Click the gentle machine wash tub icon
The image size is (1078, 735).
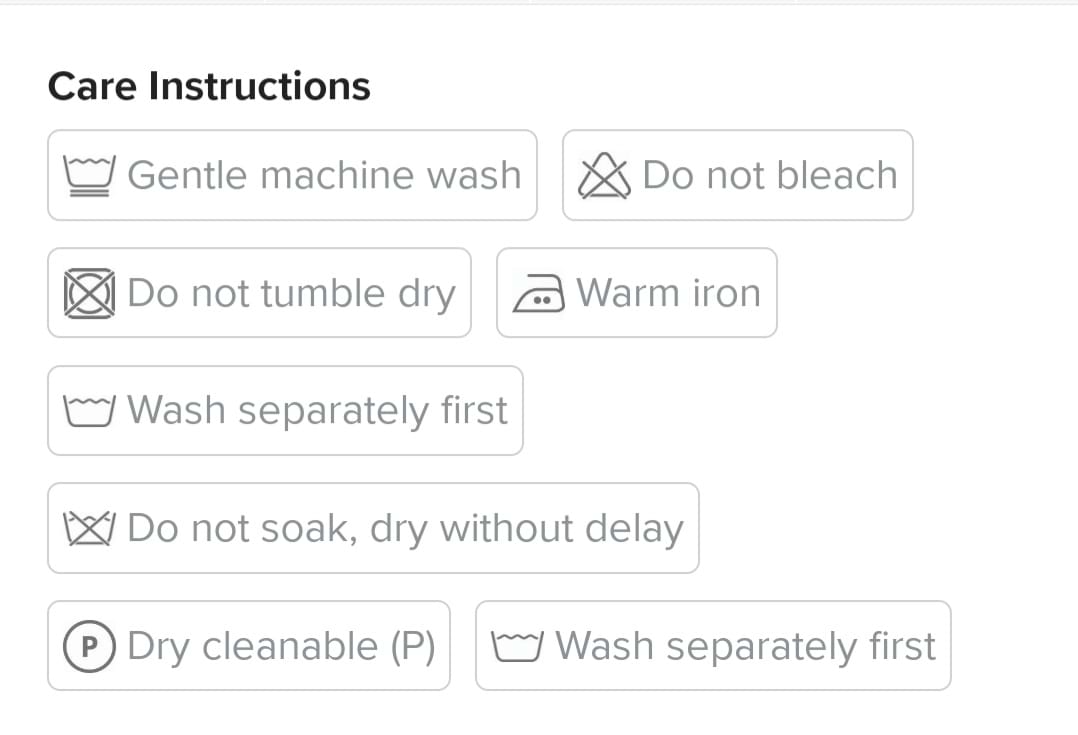pos(90,176)
